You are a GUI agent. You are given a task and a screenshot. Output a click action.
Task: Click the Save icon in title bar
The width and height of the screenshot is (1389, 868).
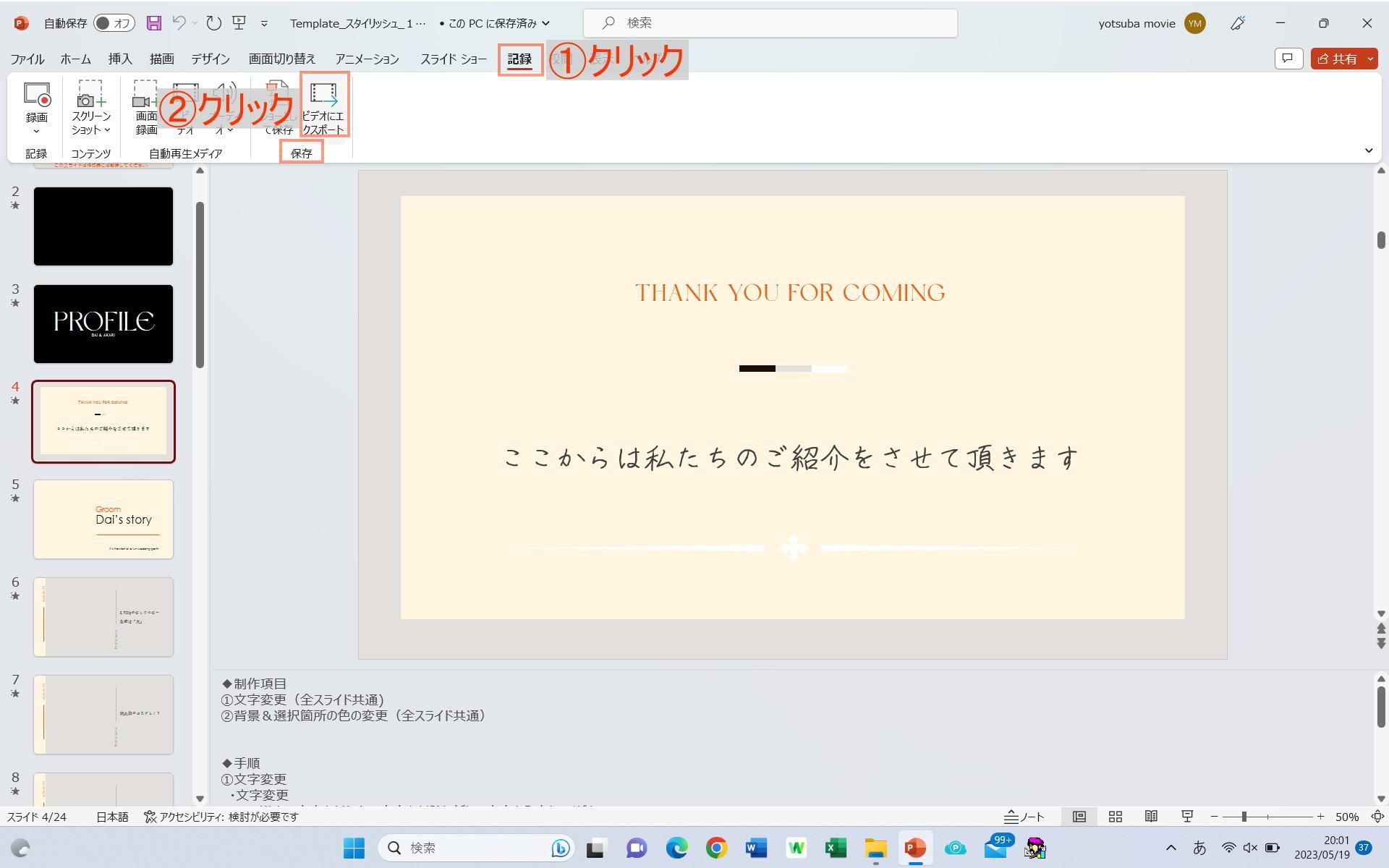pyautogui.click(x=153, y=23)
